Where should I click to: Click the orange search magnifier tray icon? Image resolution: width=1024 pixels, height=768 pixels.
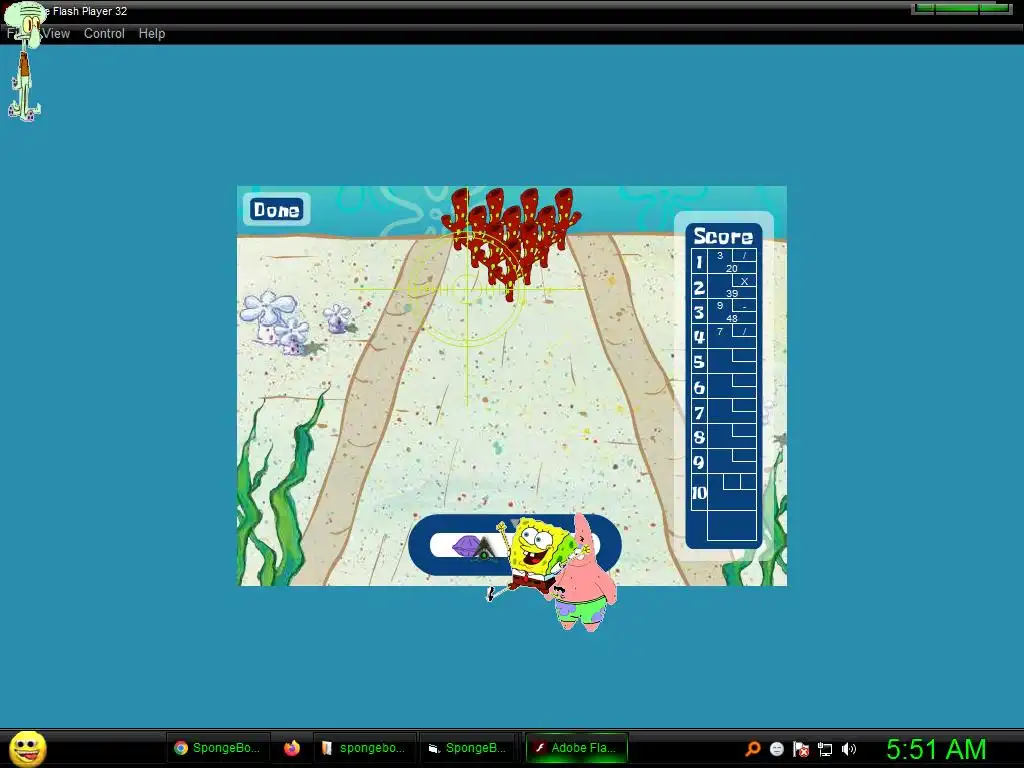752,748
